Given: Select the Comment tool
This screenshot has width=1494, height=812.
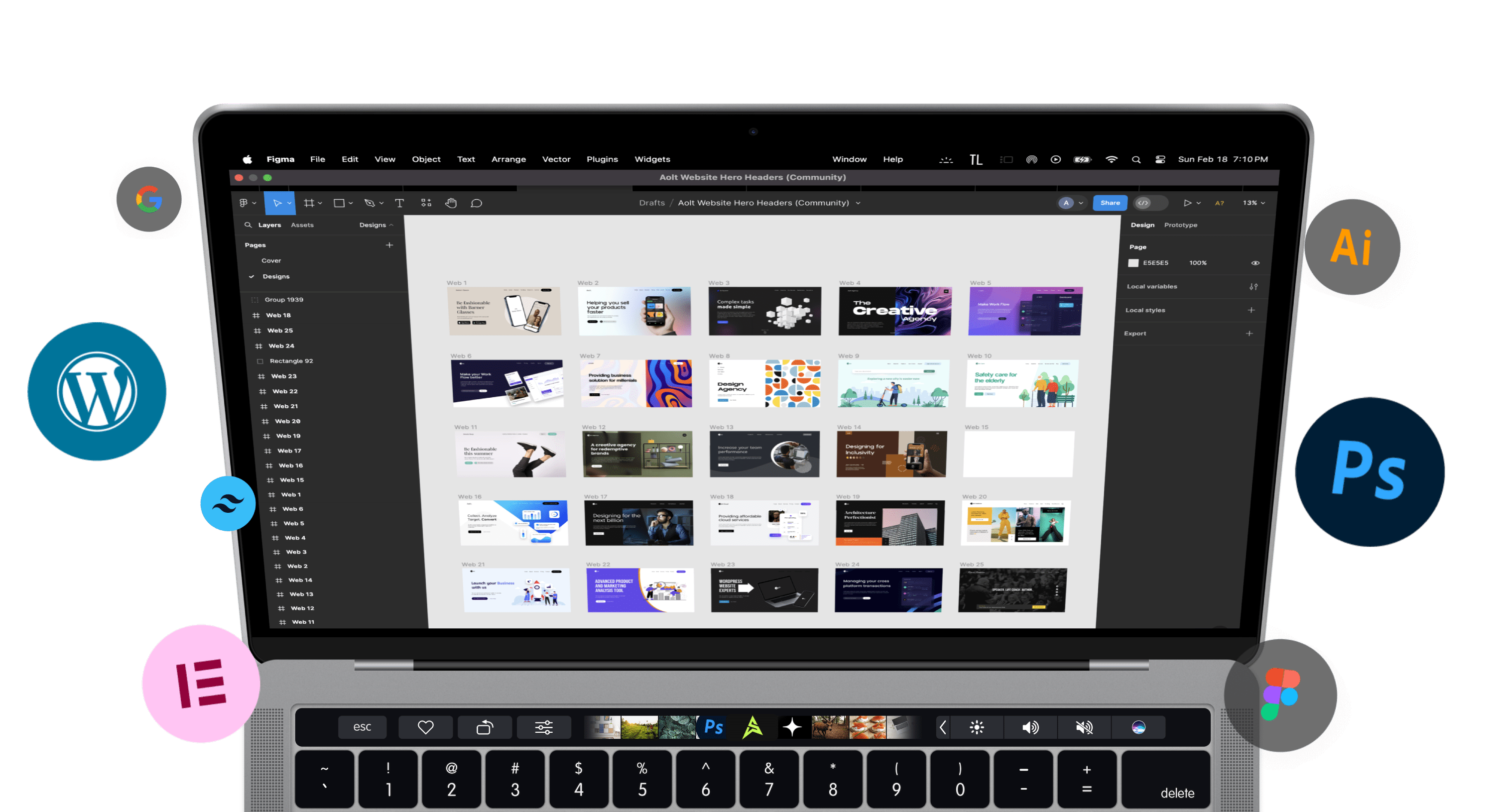Looking at the screenshot, I should 476,203.
